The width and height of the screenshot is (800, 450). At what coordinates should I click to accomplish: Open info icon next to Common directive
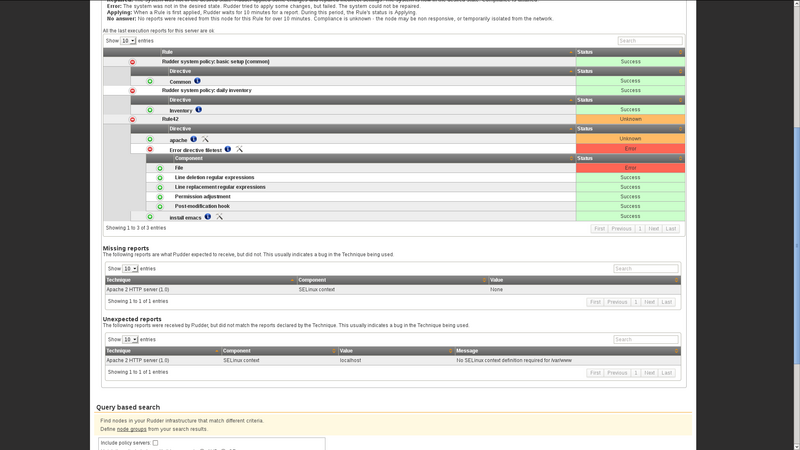(197, 81)
